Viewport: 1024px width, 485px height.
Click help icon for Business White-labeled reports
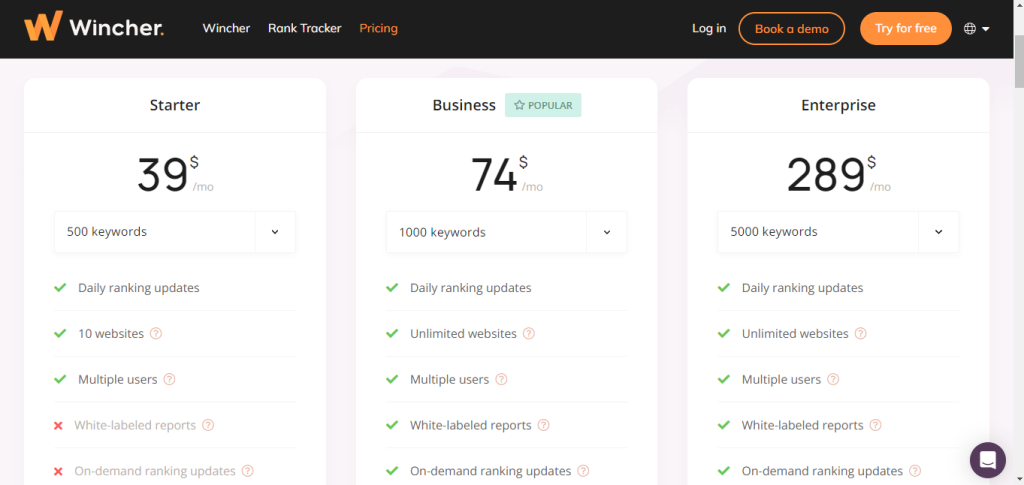pyautogui.click(x=543, y=425)
